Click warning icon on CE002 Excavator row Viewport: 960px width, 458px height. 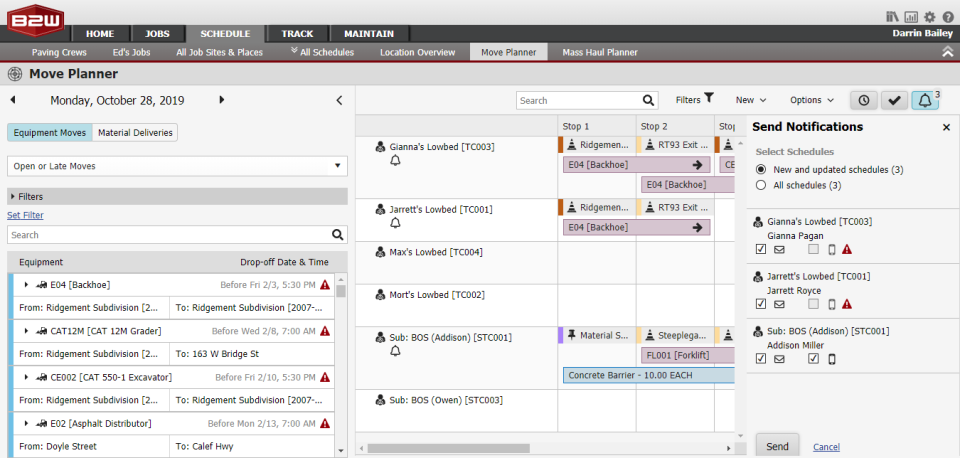pyautogui.click(x=325, y=377)
